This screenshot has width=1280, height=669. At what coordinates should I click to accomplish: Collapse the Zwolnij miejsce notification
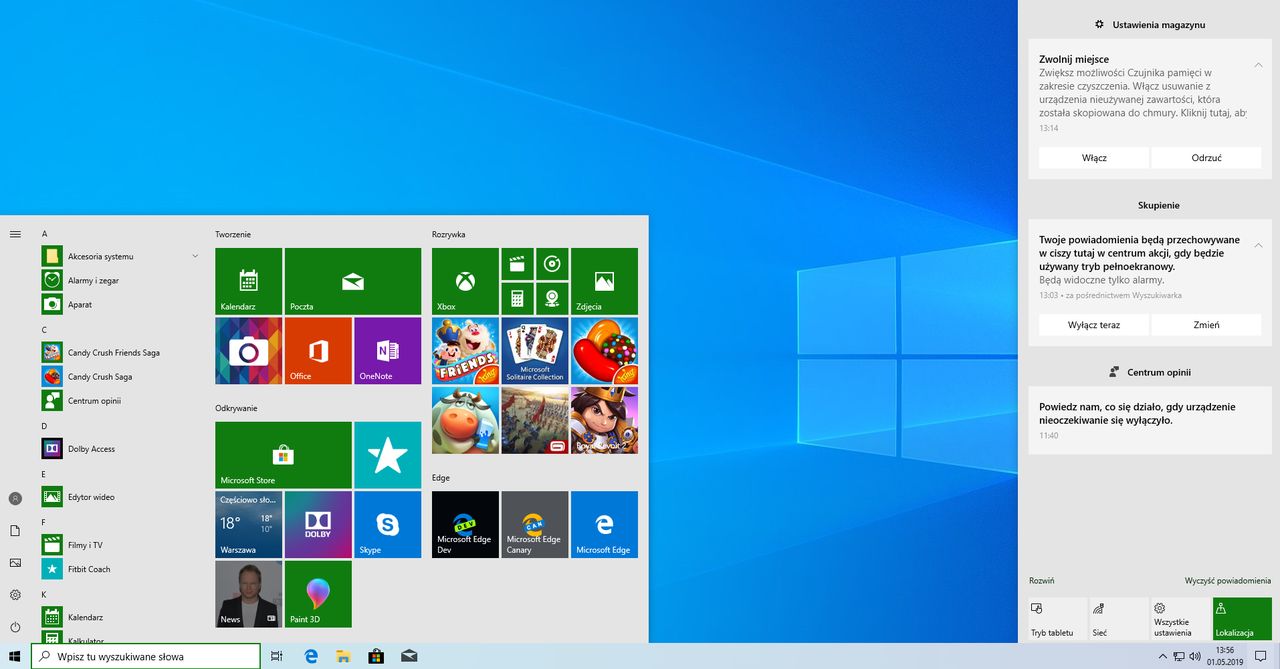[x=1258, y=65]
